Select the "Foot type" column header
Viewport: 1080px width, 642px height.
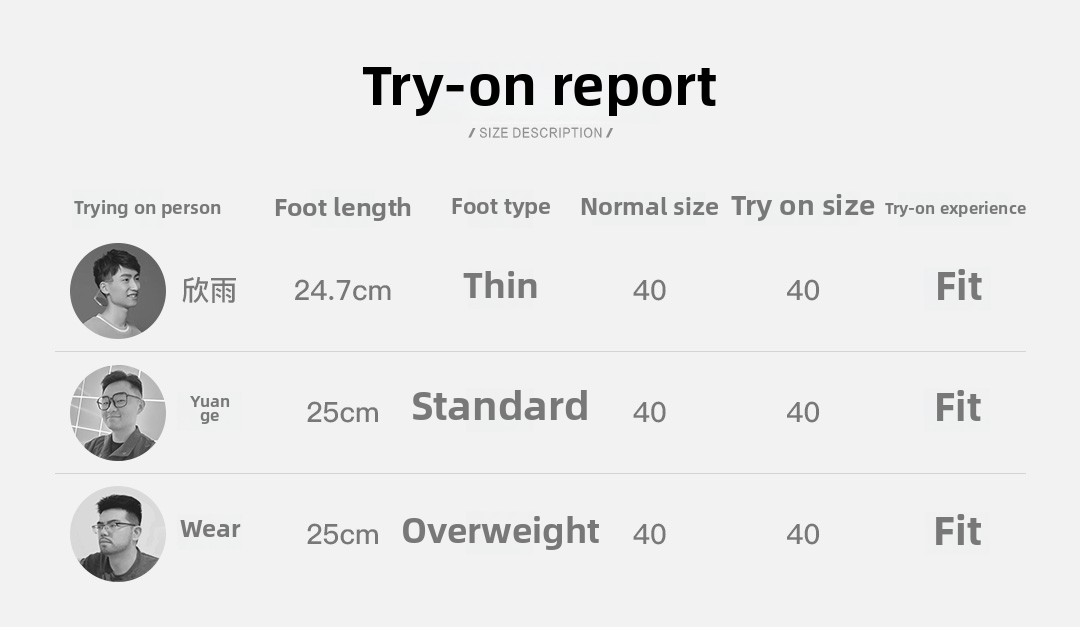point(500,207)
